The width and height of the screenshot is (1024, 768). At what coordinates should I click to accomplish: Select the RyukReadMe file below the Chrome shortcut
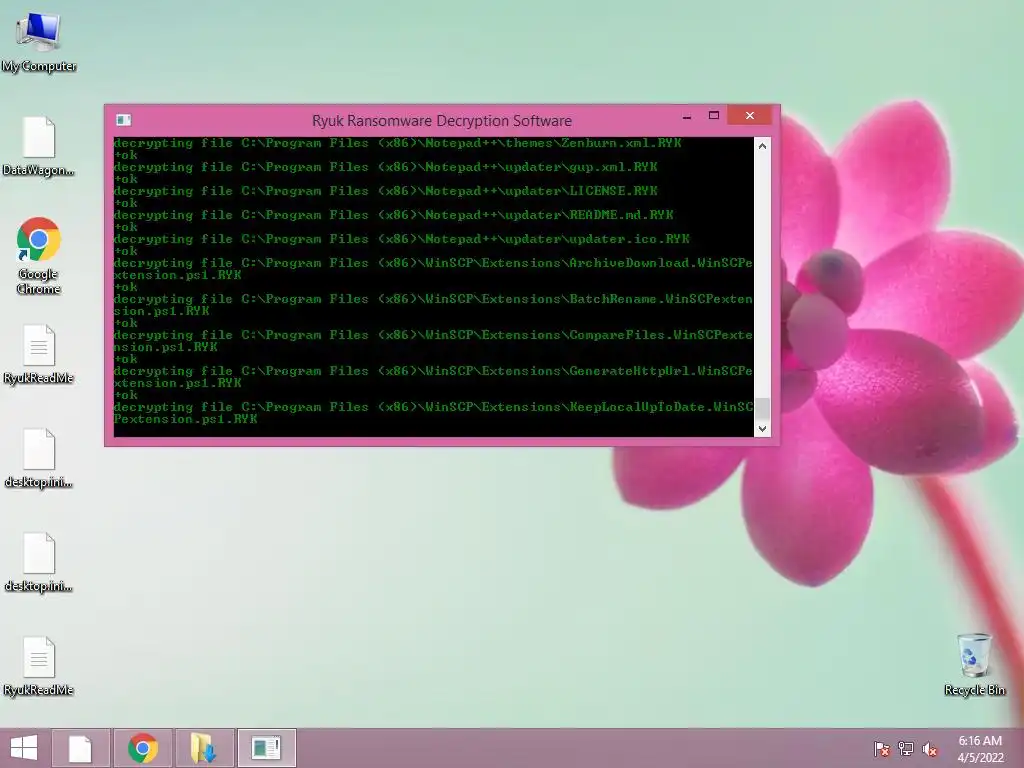[39, 355]
